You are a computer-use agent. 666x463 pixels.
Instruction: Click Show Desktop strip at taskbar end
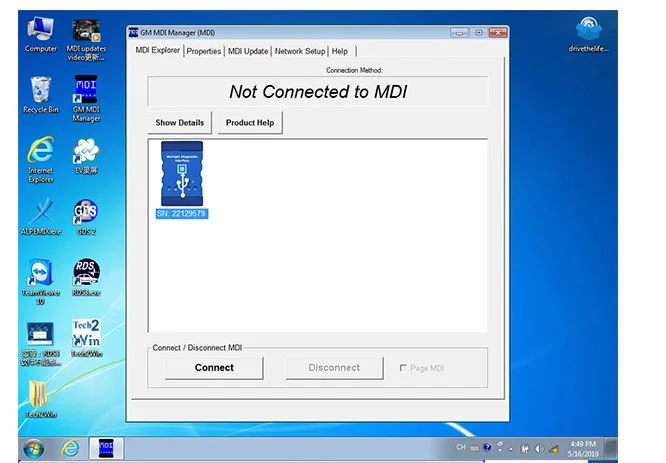[611, 448]
